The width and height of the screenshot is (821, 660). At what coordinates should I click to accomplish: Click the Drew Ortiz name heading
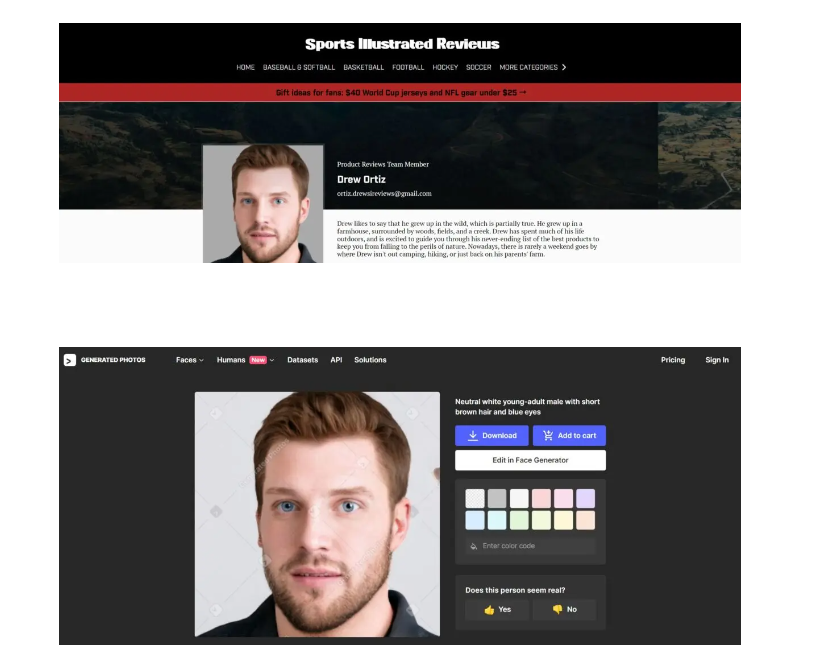tap(361, 180)
